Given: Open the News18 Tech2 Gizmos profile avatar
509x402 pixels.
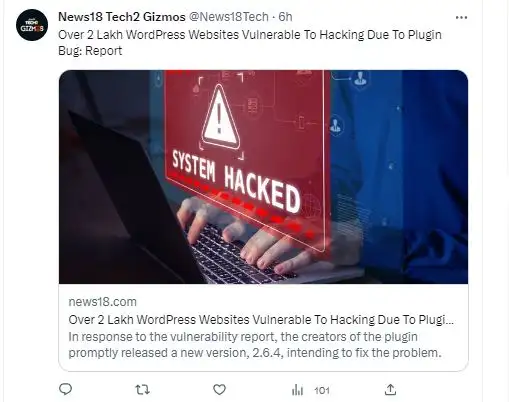Looking at the screenshot, I should click(32, 25).
